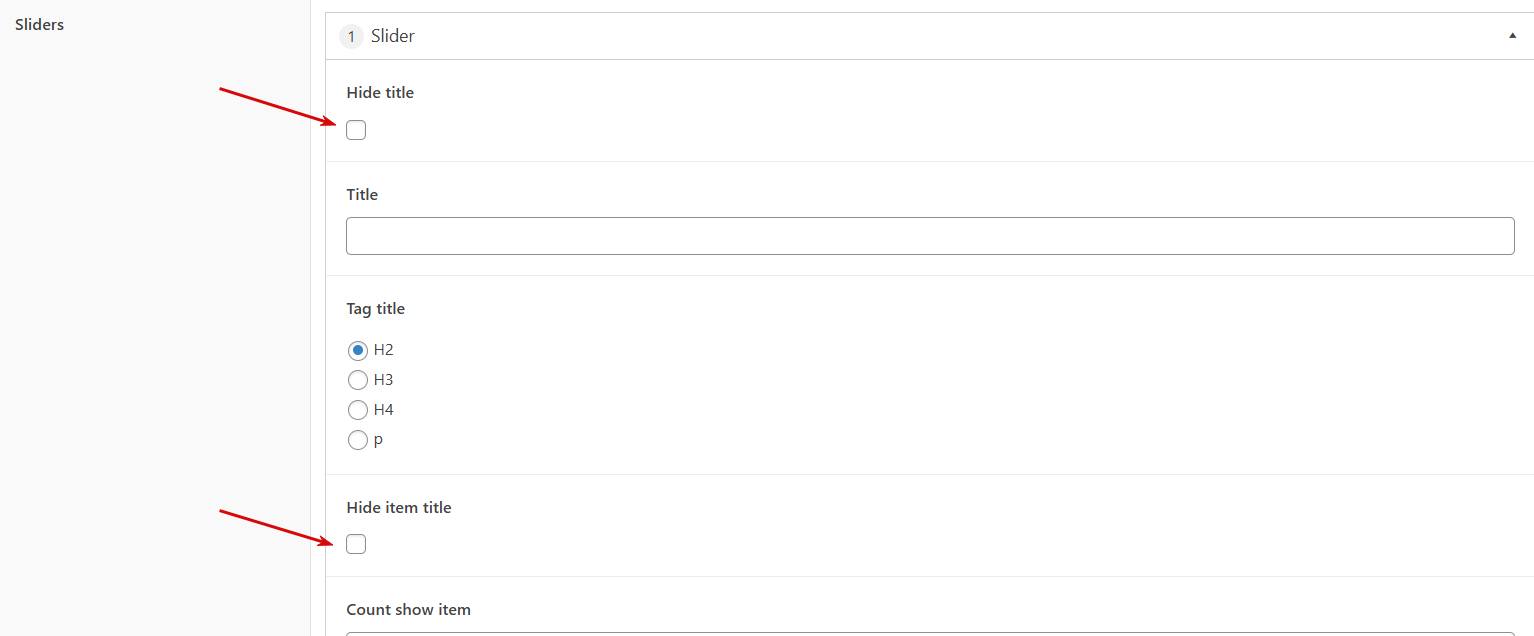Click the "Title" field label
Screen dimensions: 1534x636
tap(362, 195)
